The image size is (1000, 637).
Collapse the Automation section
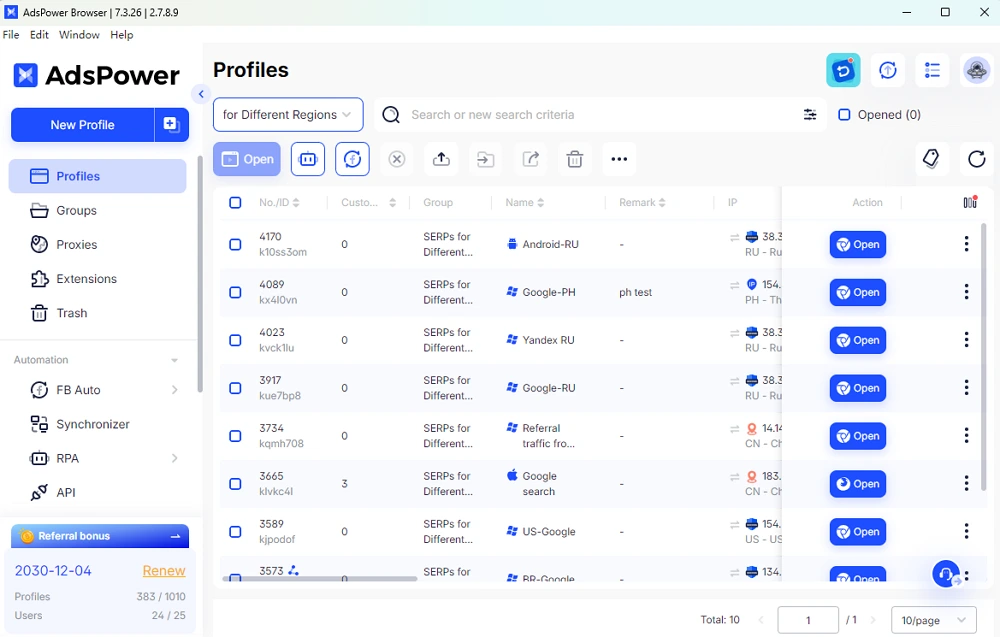tap(174, 360)
